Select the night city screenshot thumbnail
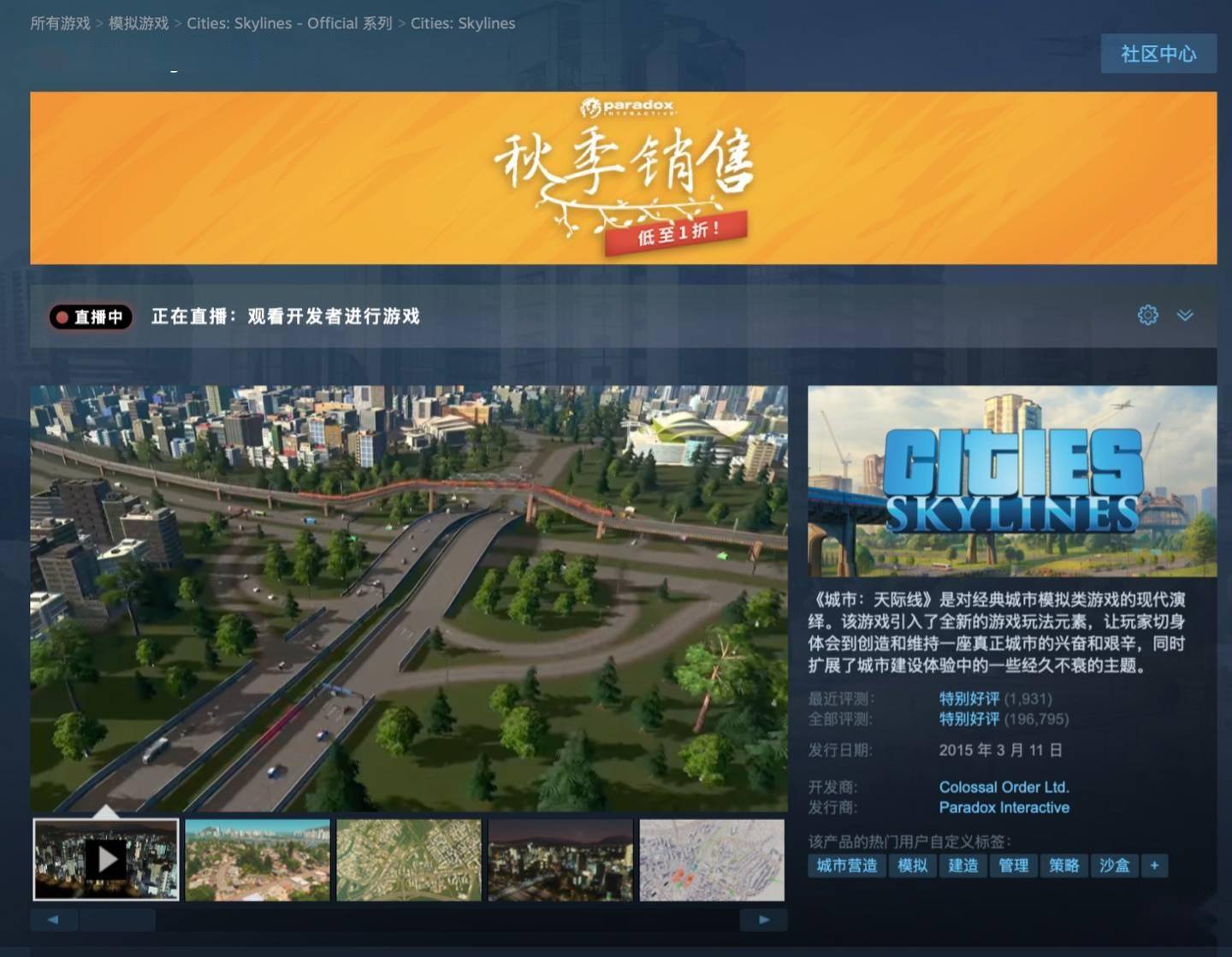The height and width of the screenshot is (957, 1232). [x=560, y=860]
